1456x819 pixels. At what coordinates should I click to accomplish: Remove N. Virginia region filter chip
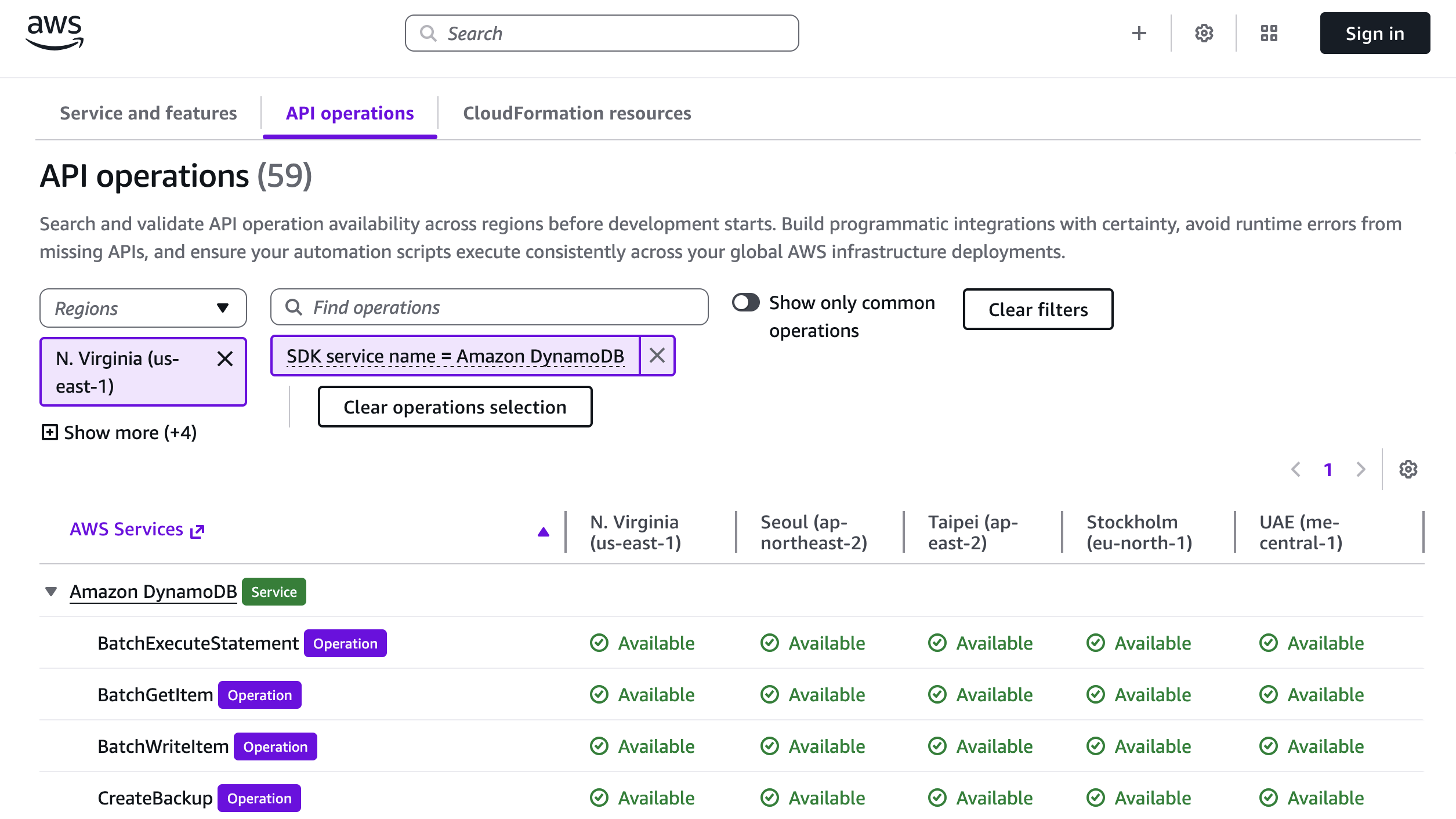225,359
